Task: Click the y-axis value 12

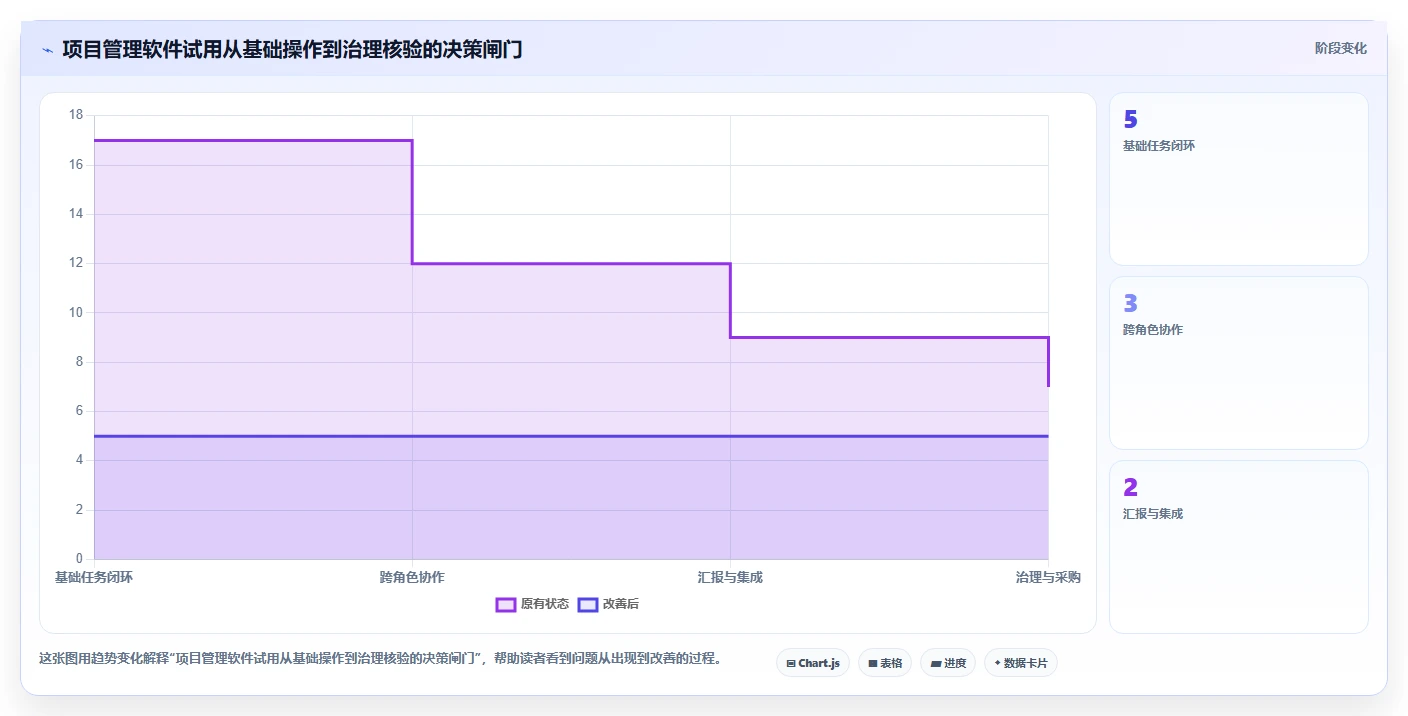Action: (76, 263)
